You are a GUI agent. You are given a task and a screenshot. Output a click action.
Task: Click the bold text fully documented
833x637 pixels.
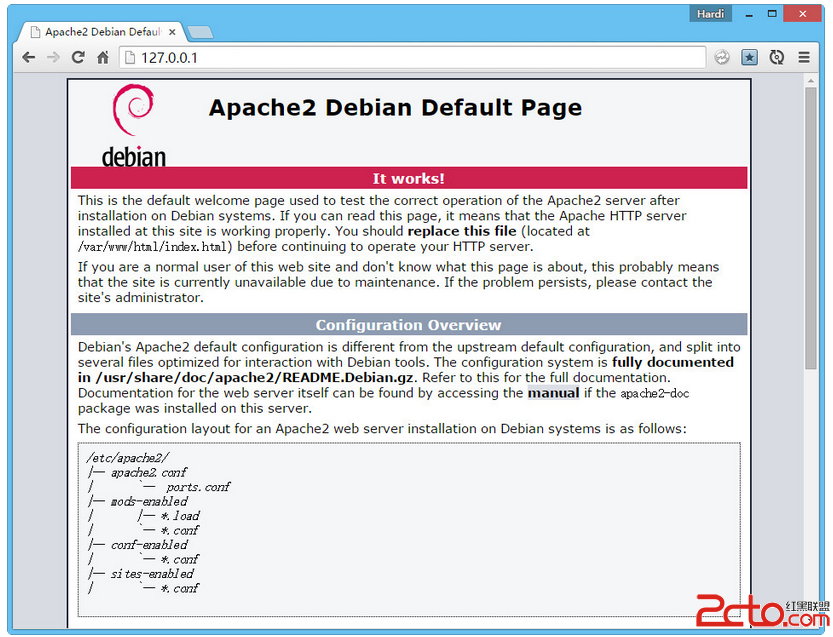pos(673,362)
